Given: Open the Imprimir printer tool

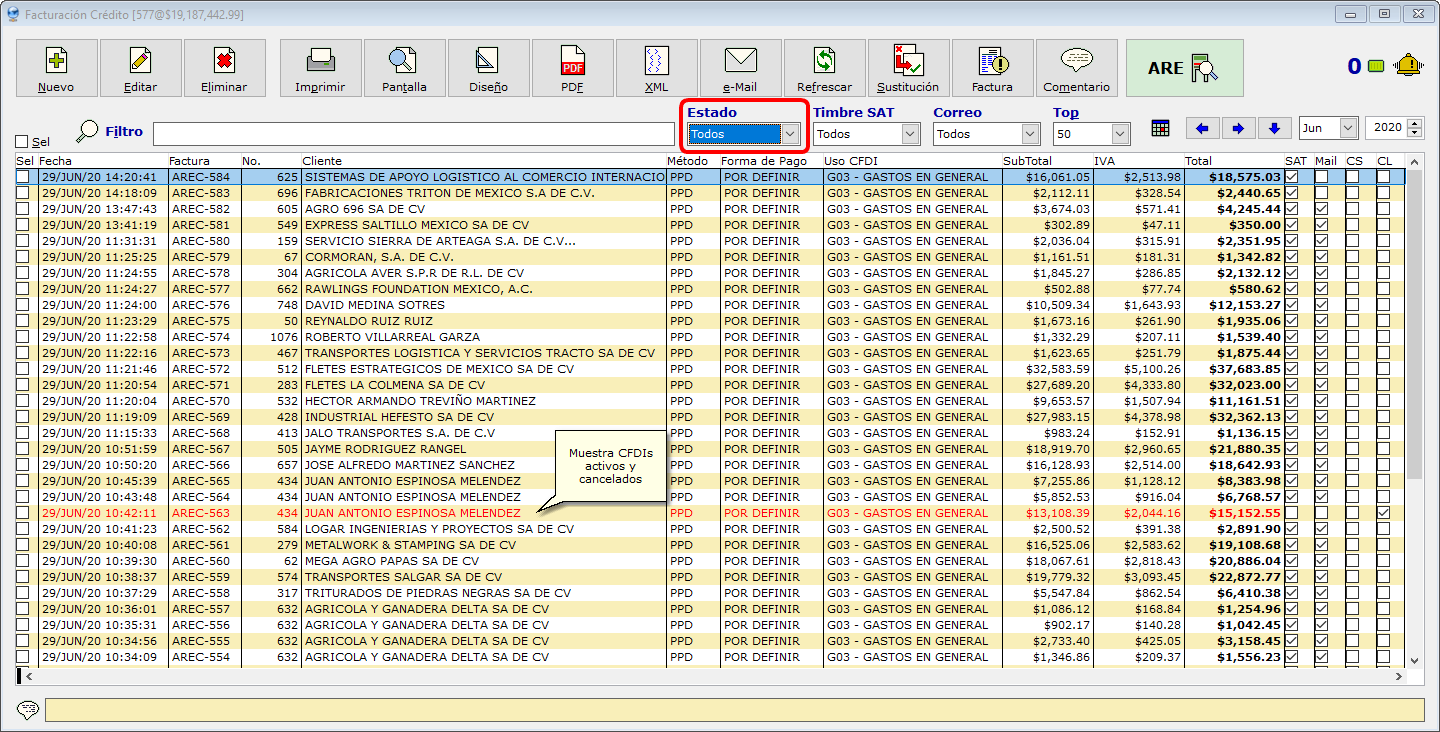Looking at the screenshot, I should click(x=320, y=68).
